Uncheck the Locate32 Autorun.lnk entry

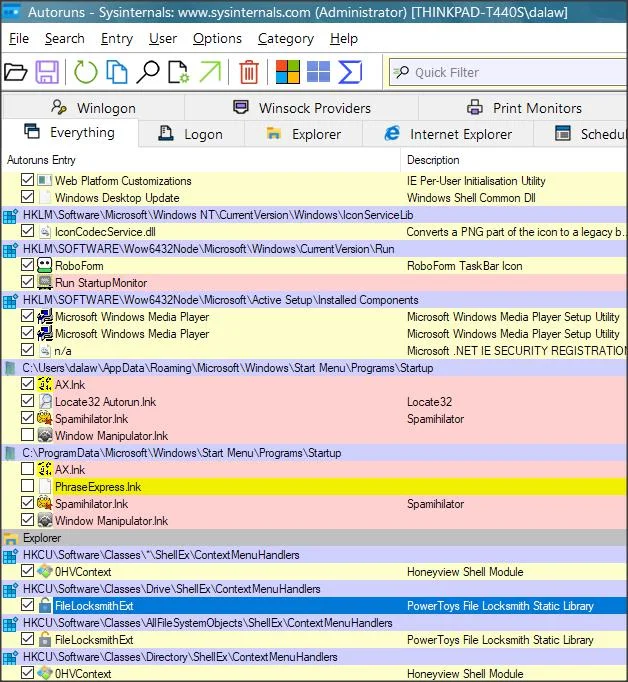[x=27, y=401]
